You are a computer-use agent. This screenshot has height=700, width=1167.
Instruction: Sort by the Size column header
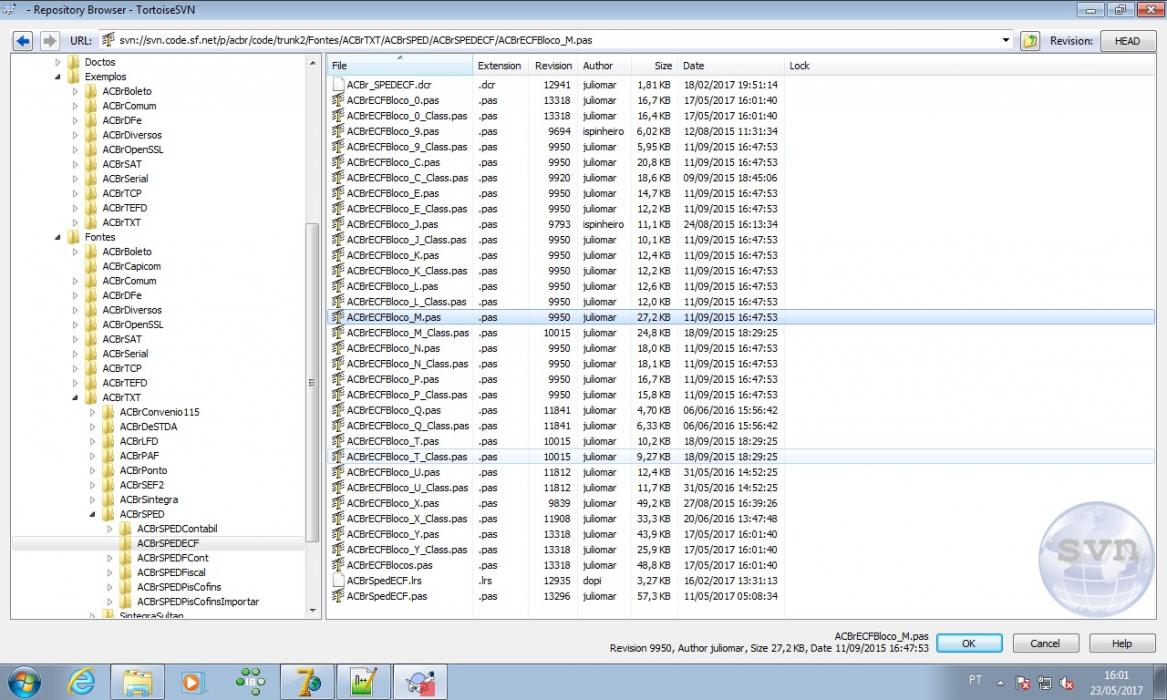coord(654,65)
